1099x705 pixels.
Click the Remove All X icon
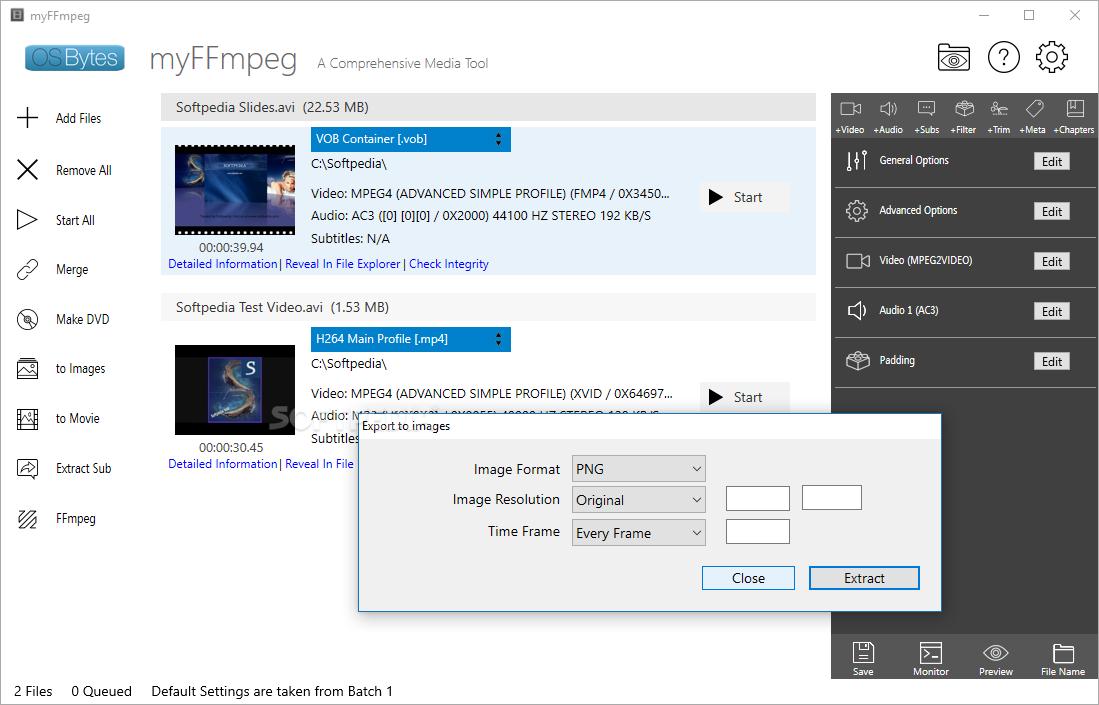[x=27, y=170]
